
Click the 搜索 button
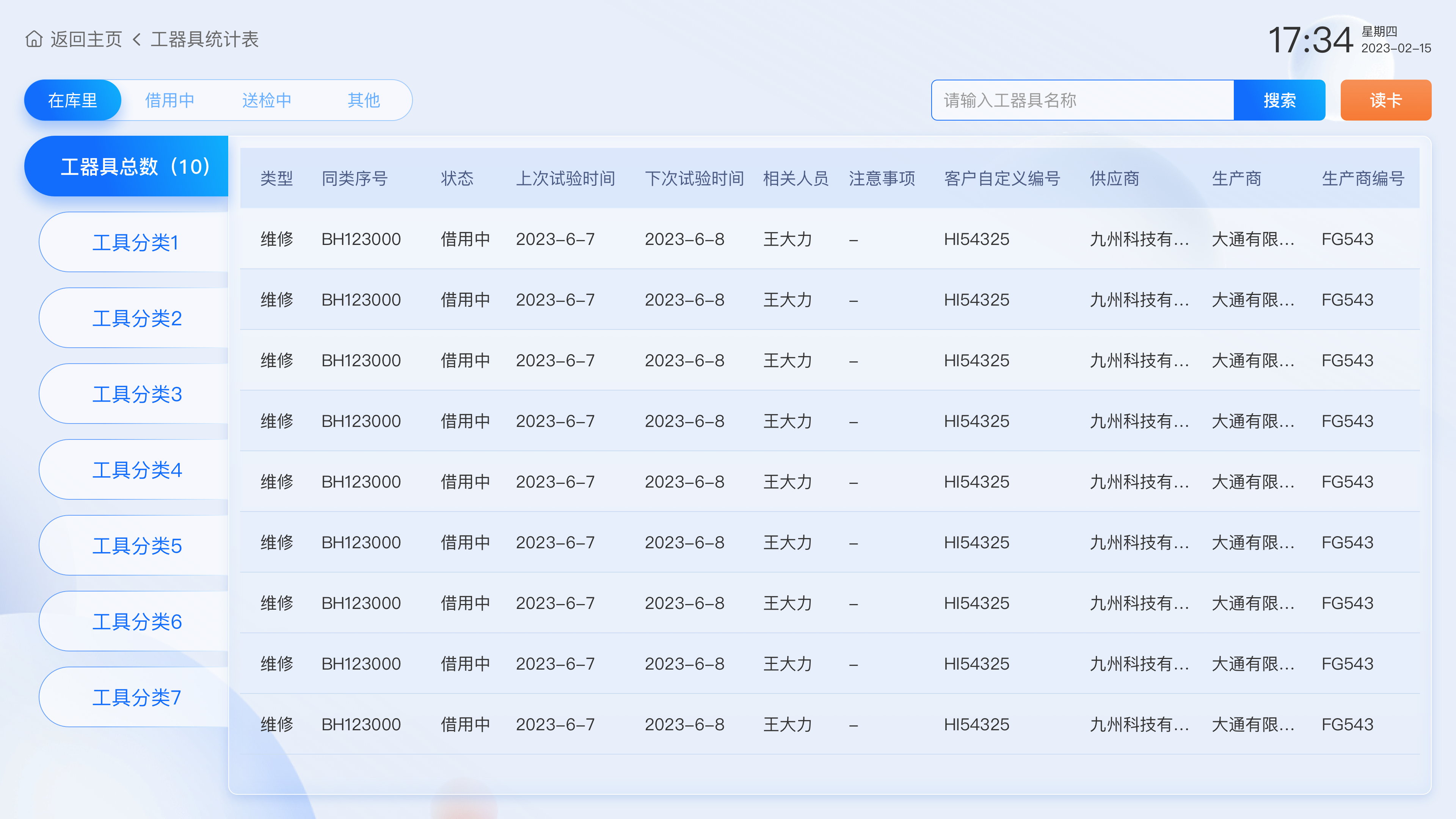click(1280, 100)
